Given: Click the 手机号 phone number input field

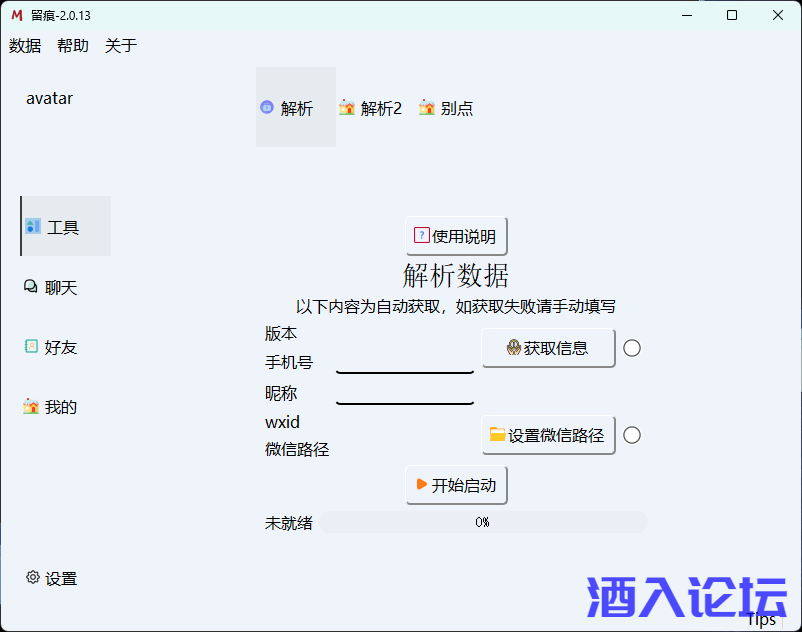Looking at the screenshot, I should pyautogui.click(x=404, y=363).
